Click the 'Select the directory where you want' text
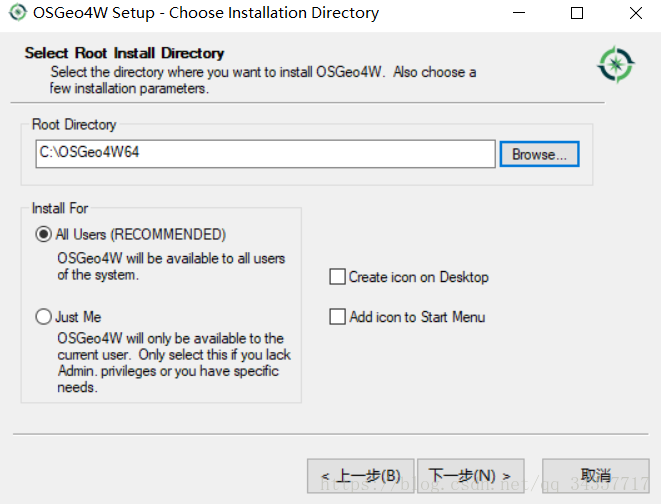Screen dimensions: 661x504 click(263, 80)
